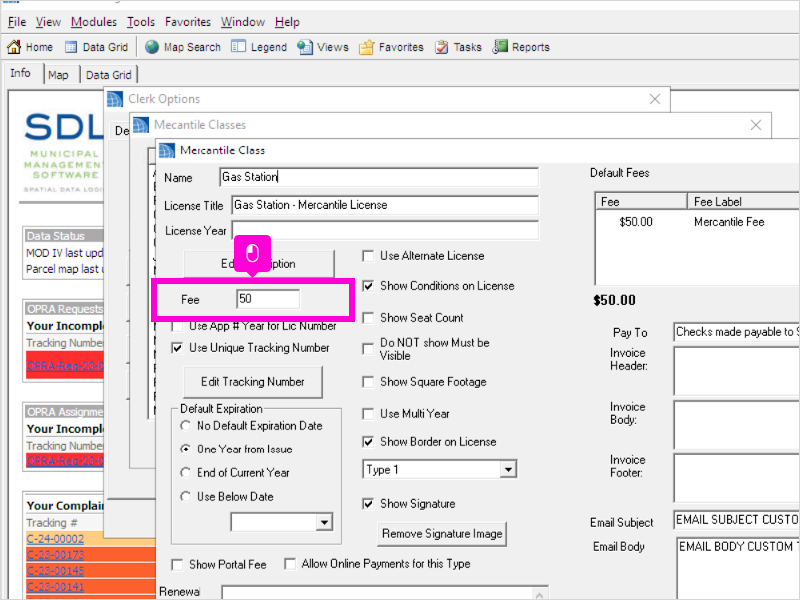The width and height of the screenshot is (800, 600).
Task: Enable Use Multi Year checkbox
Action: 368,414
